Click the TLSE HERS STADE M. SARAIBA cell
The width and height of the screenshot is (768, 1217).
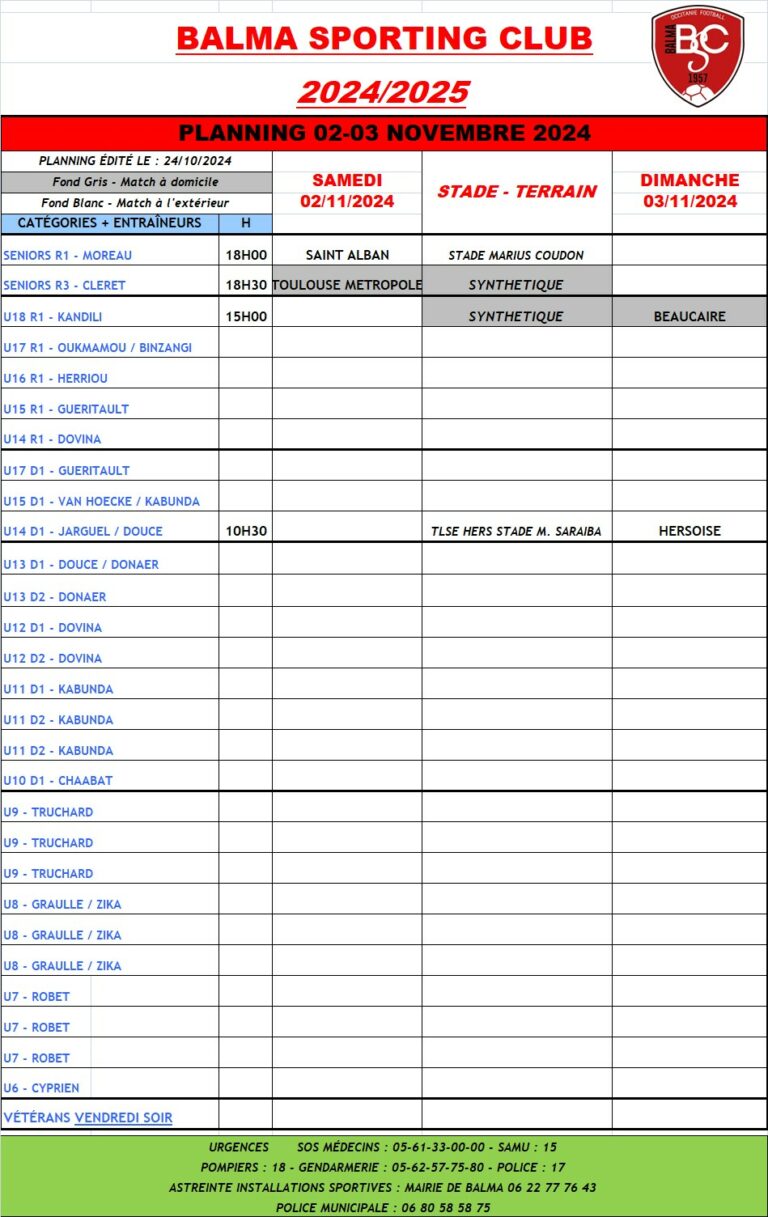(516, 531)
